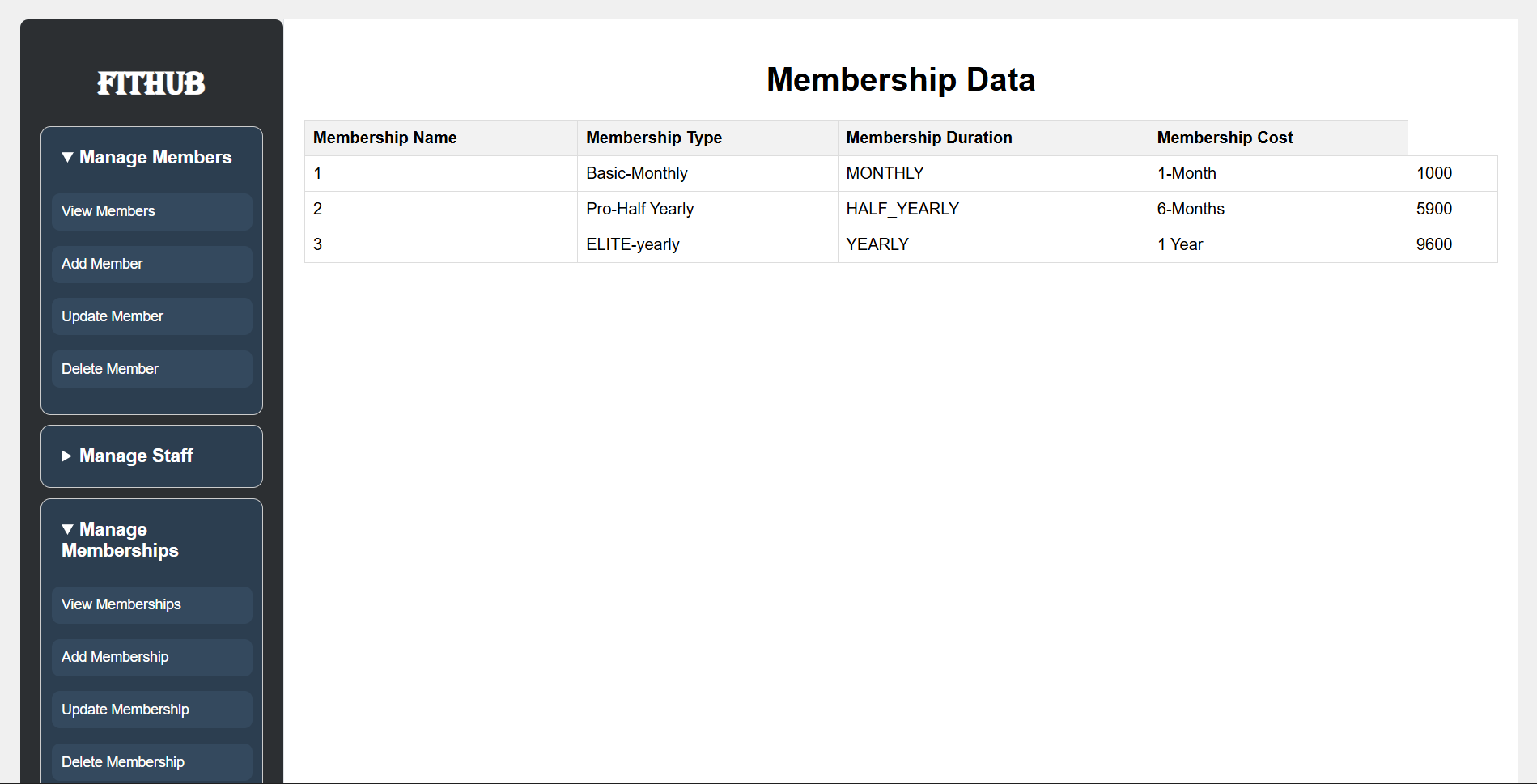Select the ELITE-yearly table cell
The image size is (1537, 784).
point(633,244)
